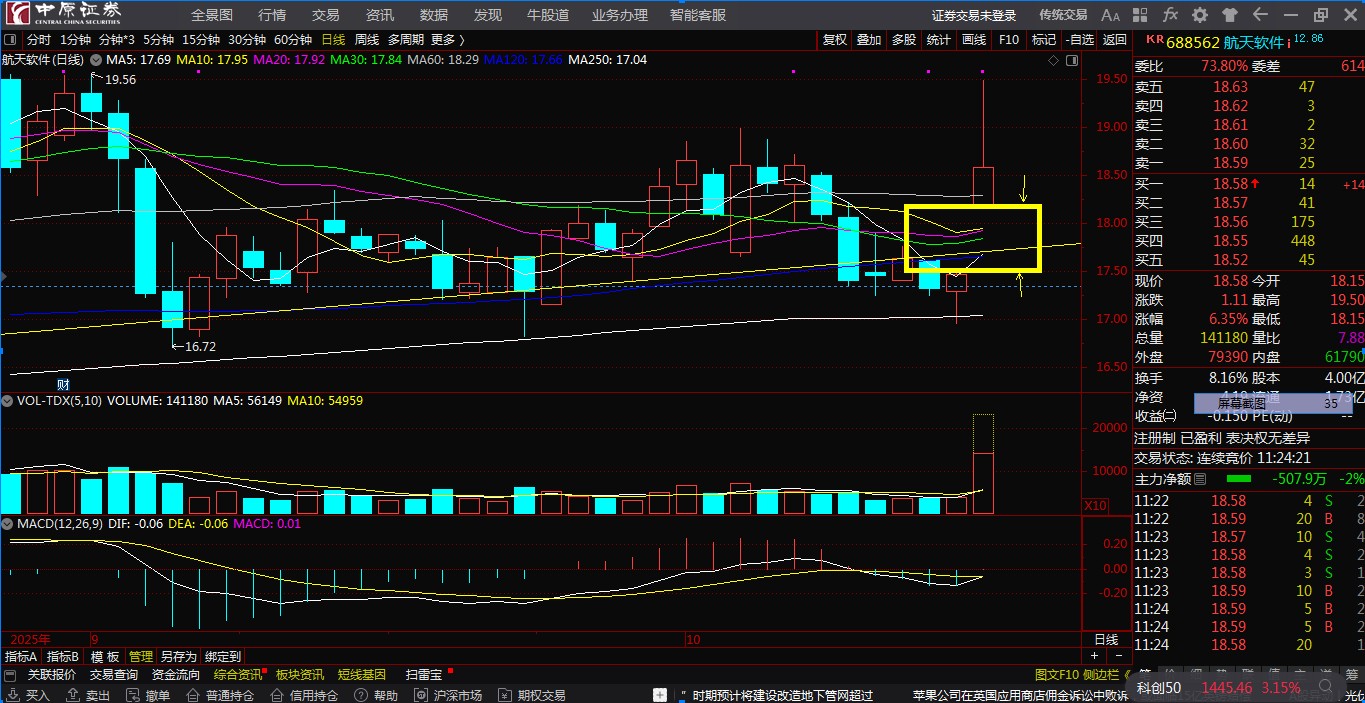The width and height of the screenshot is (1365, 703).
Task: Open 期权交易 options trading icon
Action: point(532,695)
